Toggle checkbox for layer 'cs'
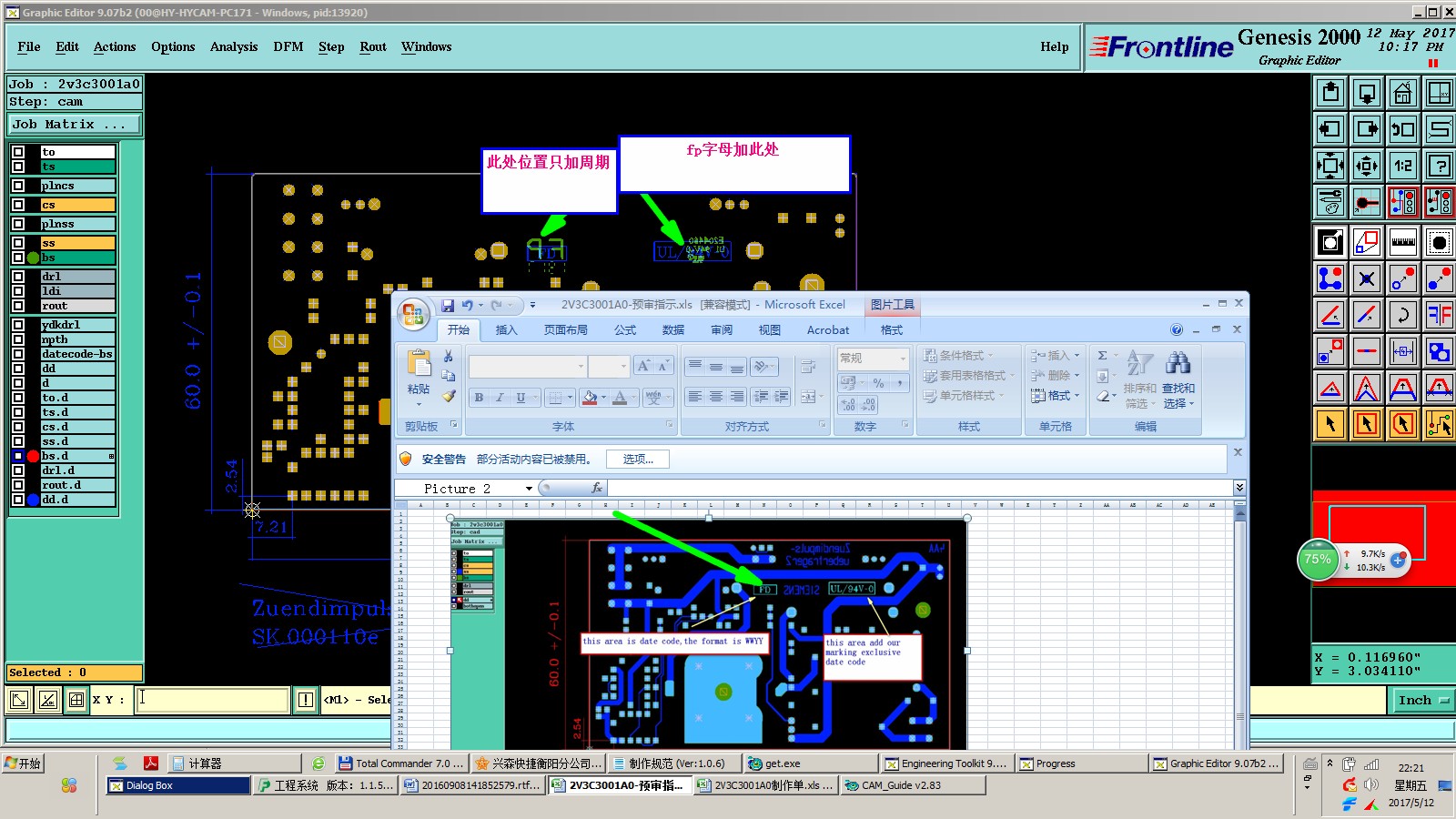The image size is (1456, 819). [x=18, y=205]
